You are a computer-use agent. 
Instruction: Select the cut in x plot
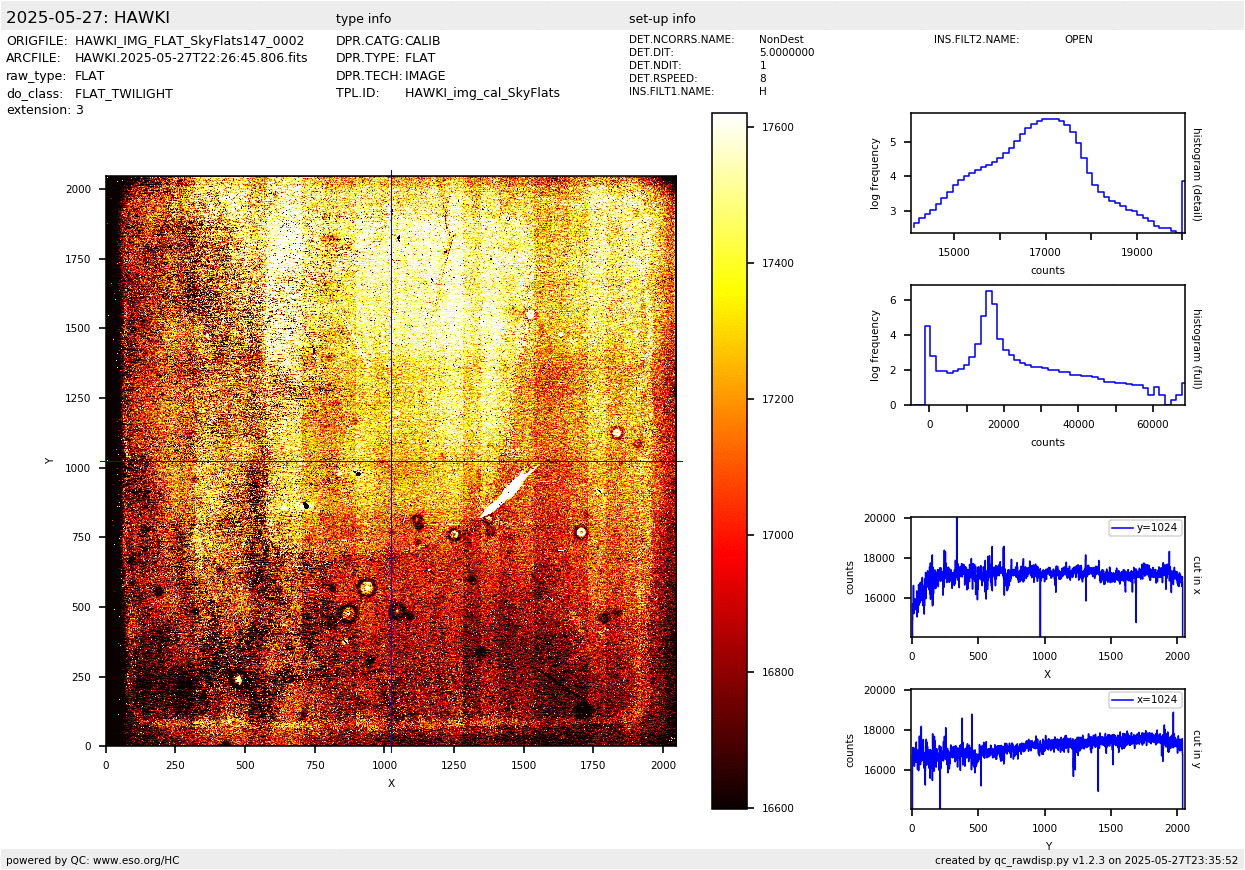pos(1047,577)
